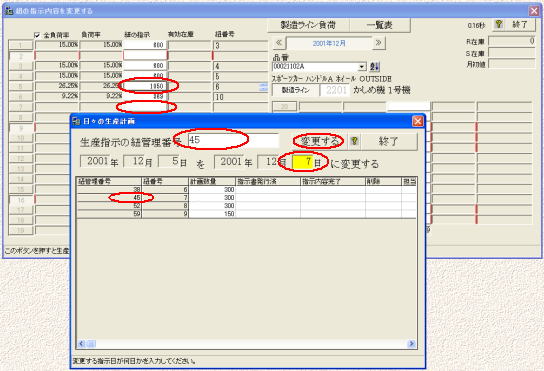This screenshot has width=544, height=371.
Task: Click the 指示内容完了 column header
Action: (333, 181)
